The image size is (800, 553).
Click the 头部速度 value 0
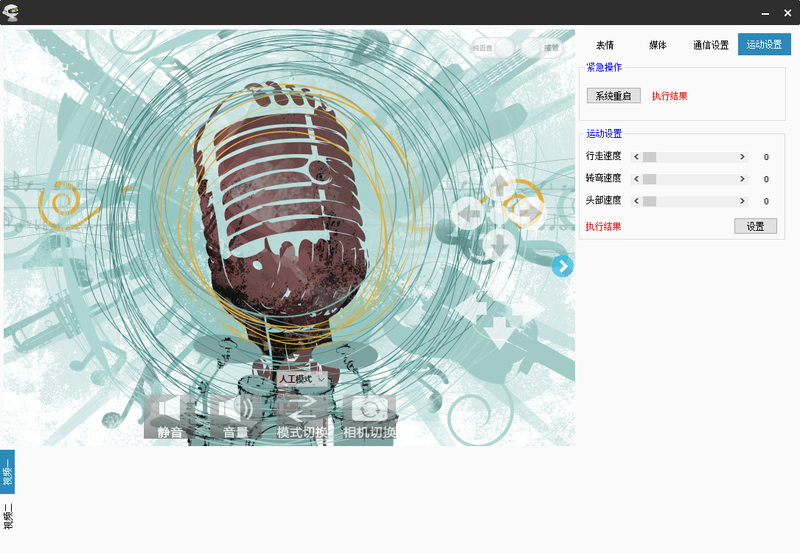766,202
